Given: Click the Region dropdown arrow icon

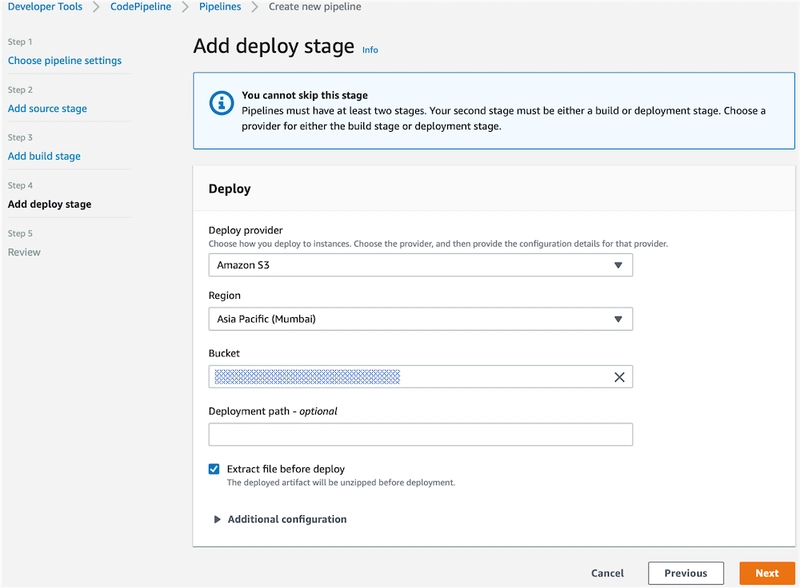Looking at the screenshot, I should click(618, 320).
